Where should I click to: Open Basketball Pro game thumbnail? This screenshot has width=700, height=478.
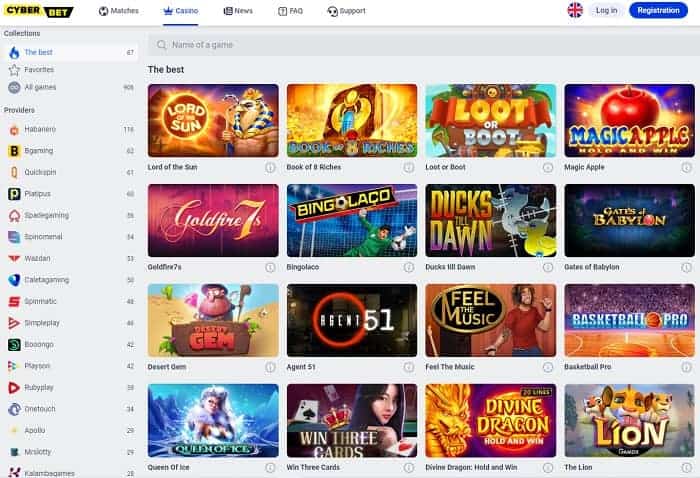coord(629,320)
